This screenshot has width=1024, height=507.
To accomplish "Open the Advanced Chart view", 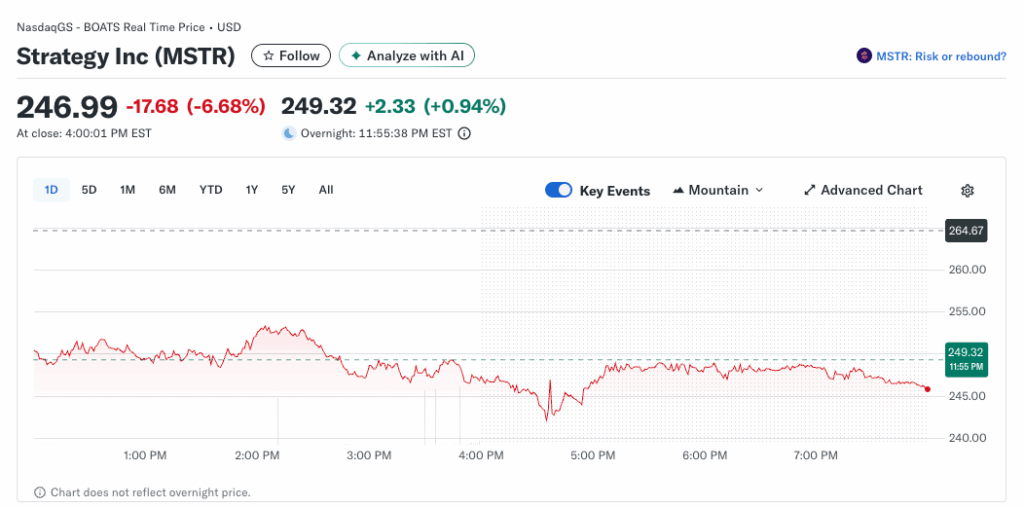I will (863, 190).
